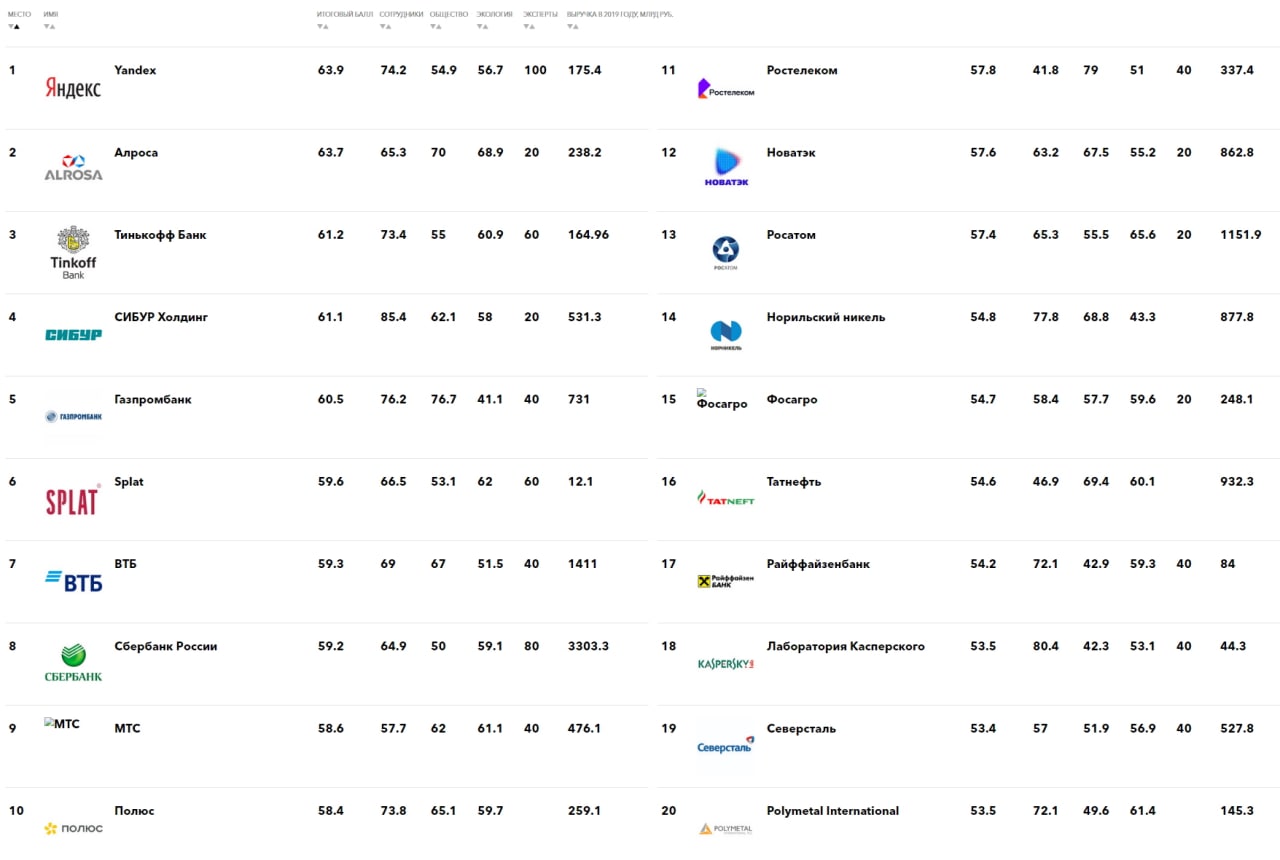Open the СИБУР Холдинг name

[x=161, y=317]
